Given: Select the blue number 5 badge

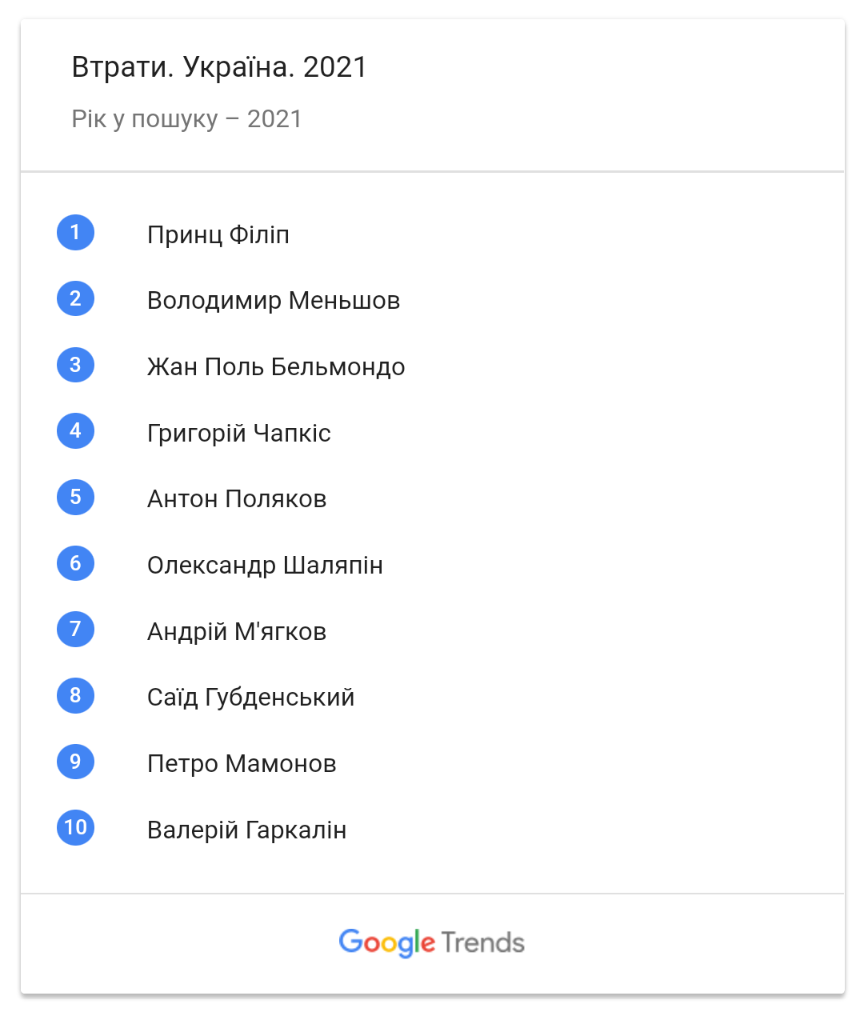Looking at the screenshot, I should coord(75,497).
